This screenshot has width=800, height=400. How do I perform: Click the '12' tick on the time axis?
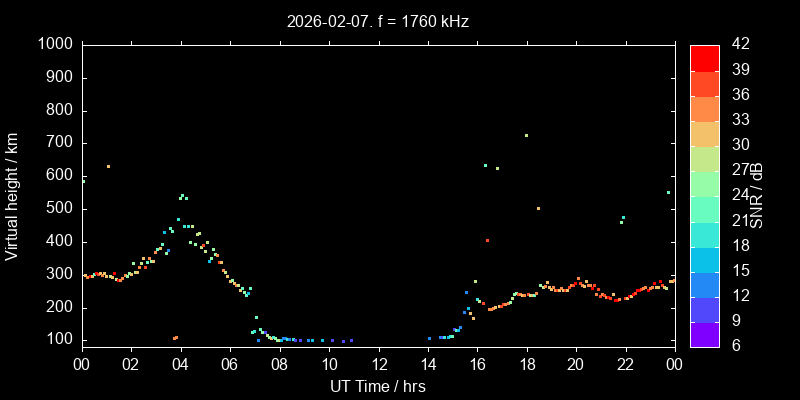378,364
